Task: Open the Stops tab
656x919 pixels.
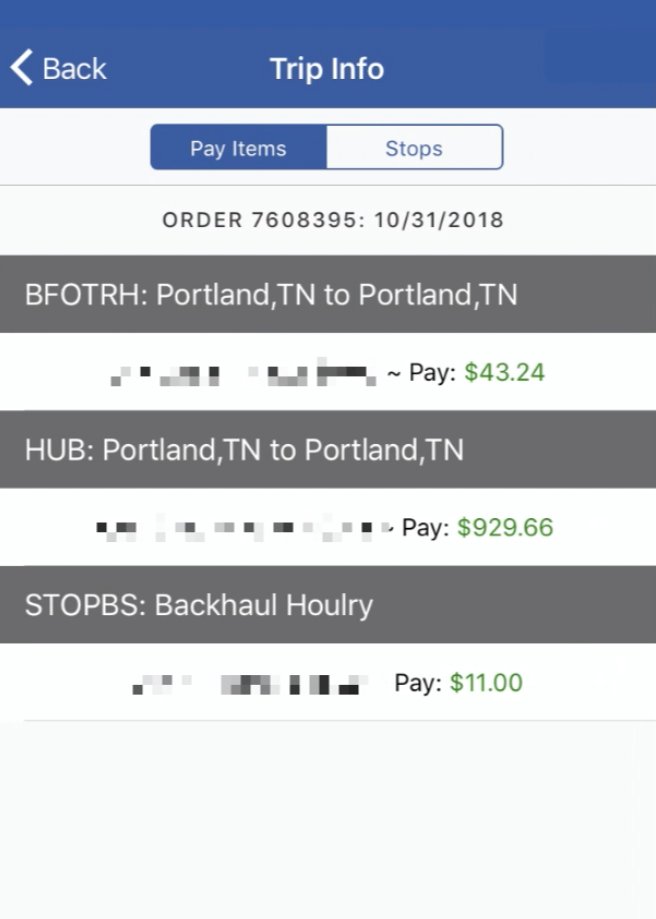Action: click(414, 147)
